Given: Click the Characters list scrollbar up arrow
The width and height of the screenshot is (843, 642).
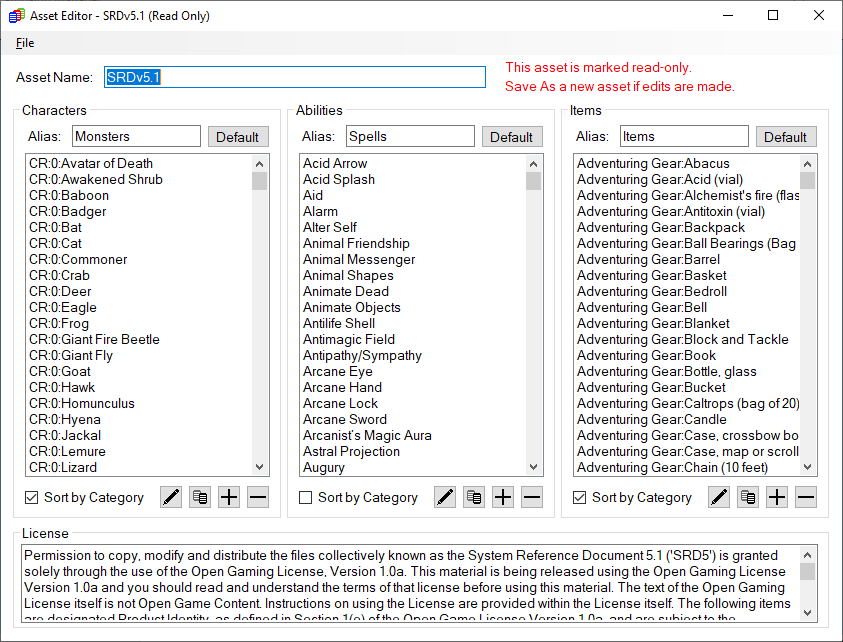Looking at the screenshot, I should (260, 163).
